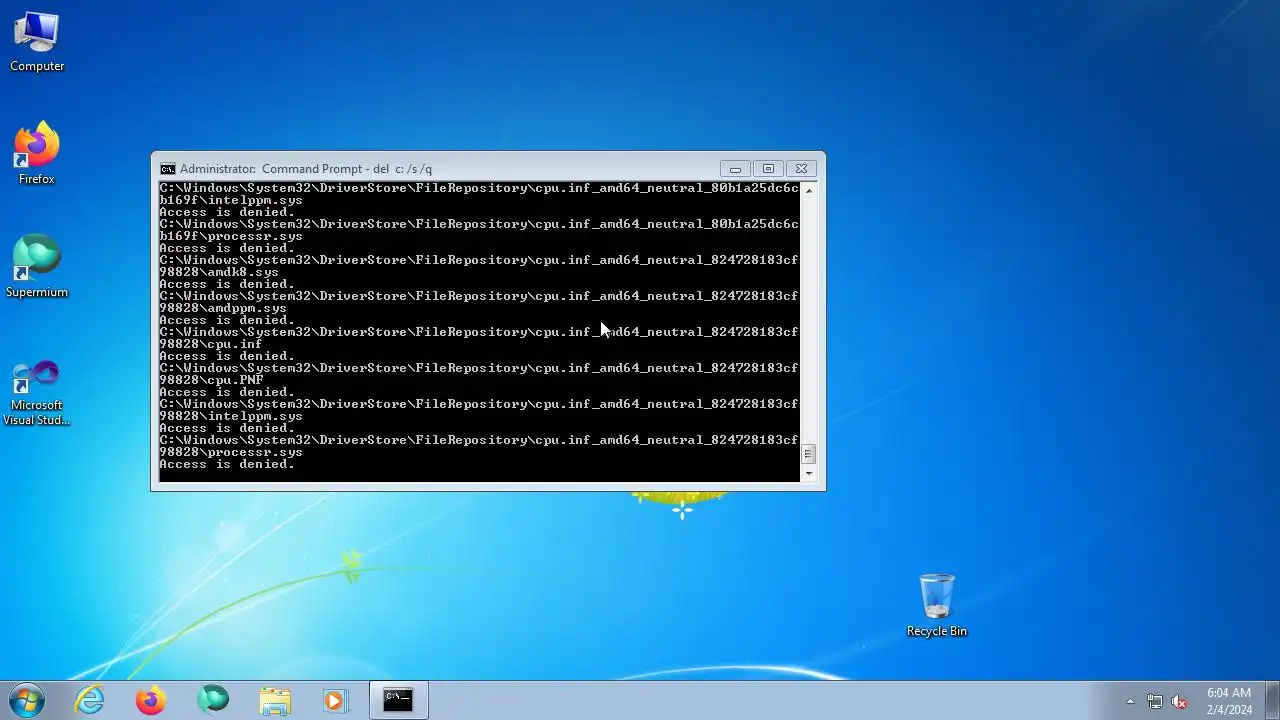Click the console scrollbar thumb
This screenshot has height=720, width=1280.
click(x=809, y=454)
